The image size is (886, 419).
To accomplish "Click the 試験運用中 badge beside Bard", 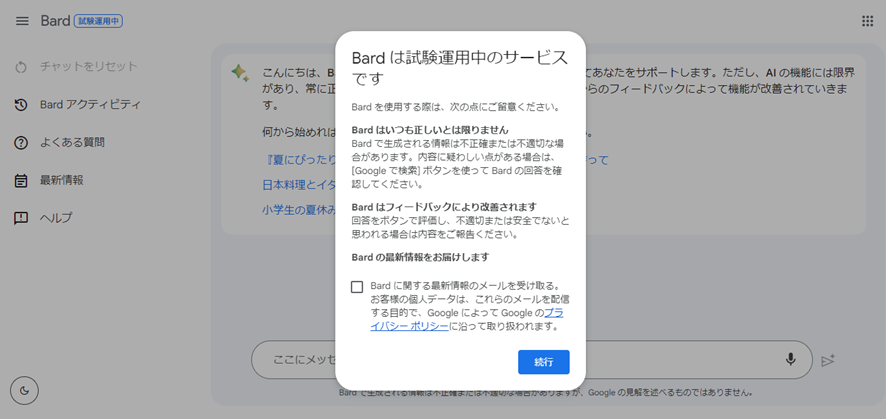I will coord(98,21).
